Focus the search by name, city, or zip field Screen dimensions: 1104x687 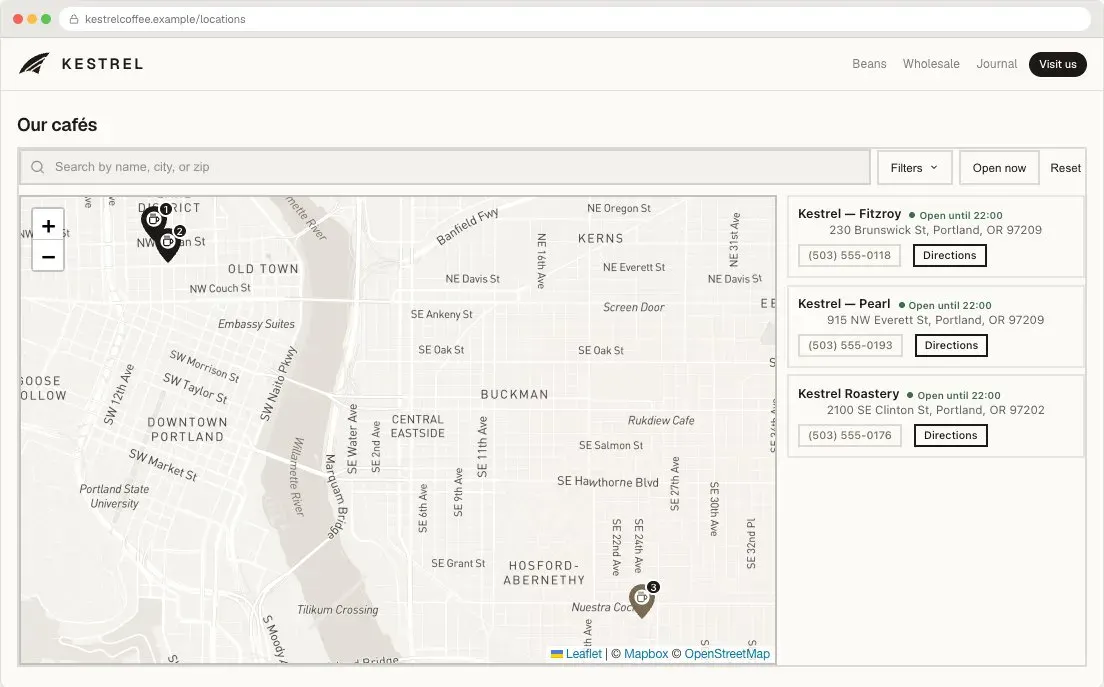coord(445,167)
